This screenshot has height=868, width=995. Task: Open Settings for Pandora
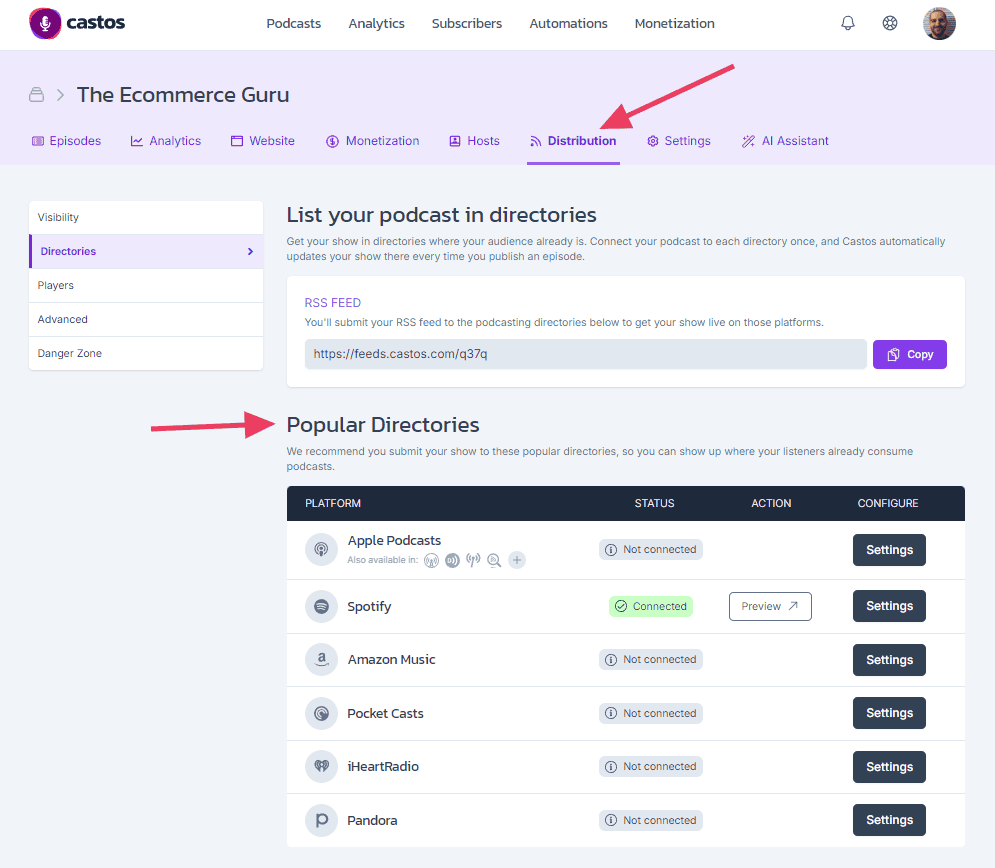click(x=889, y=820)
